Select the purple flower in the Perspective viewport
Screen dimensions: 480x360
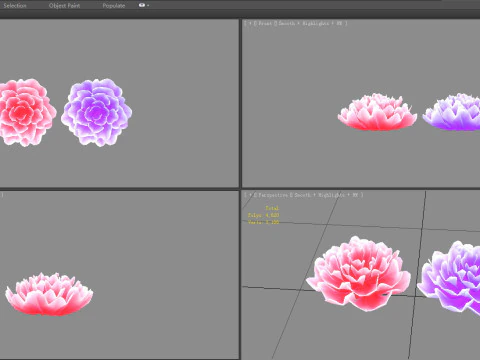pos(450,278)
